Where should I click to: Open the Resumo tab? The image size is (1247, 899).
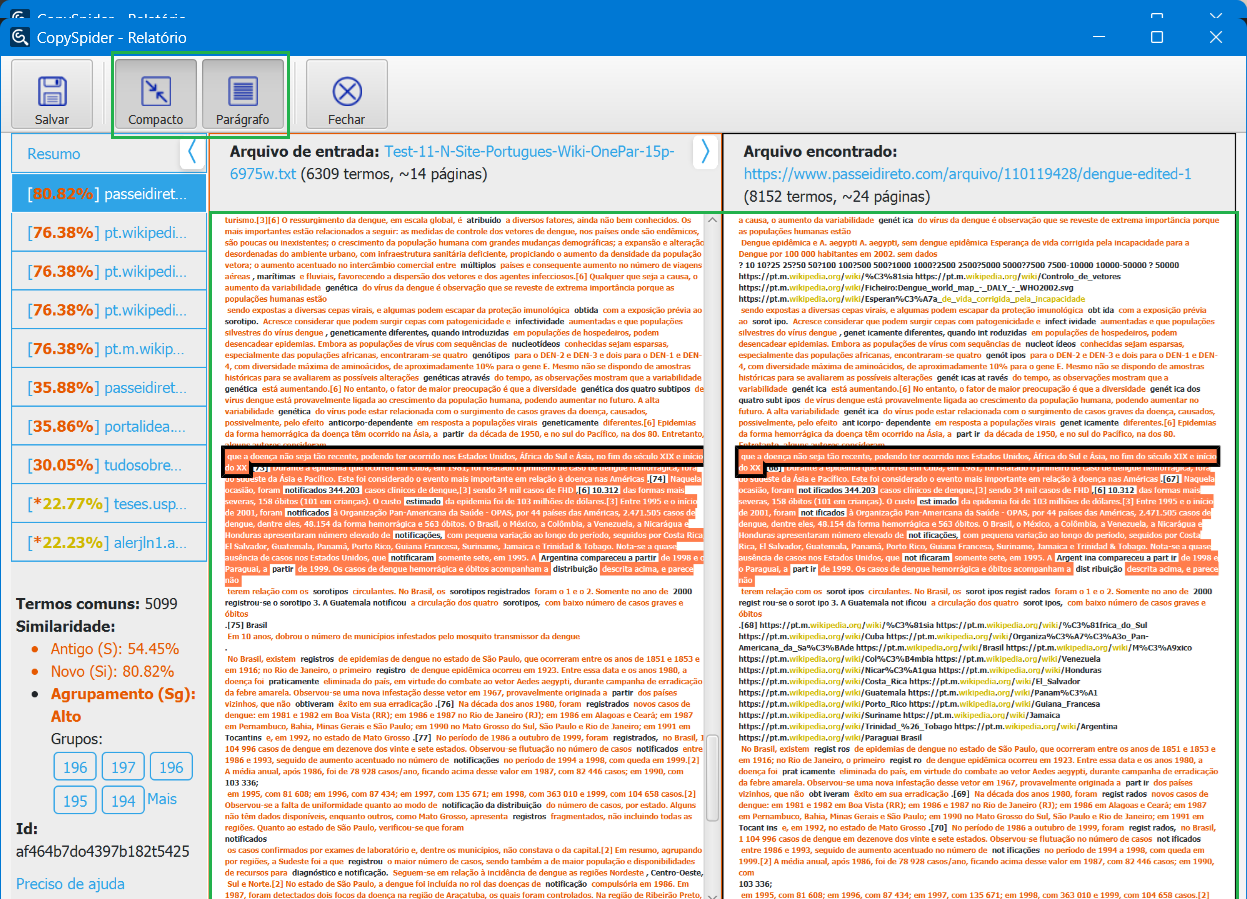[x=54, y=154]
